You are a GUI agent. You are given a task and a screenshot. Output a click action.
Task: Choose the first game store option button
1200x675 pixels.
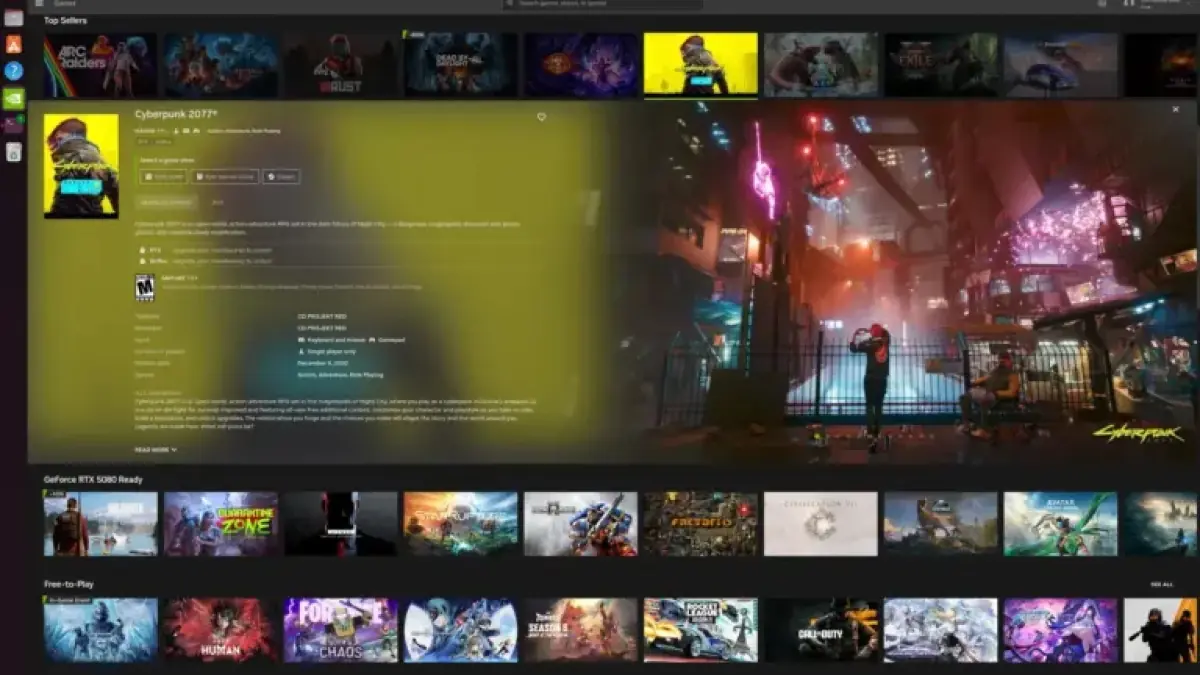[x=163, y=177]
